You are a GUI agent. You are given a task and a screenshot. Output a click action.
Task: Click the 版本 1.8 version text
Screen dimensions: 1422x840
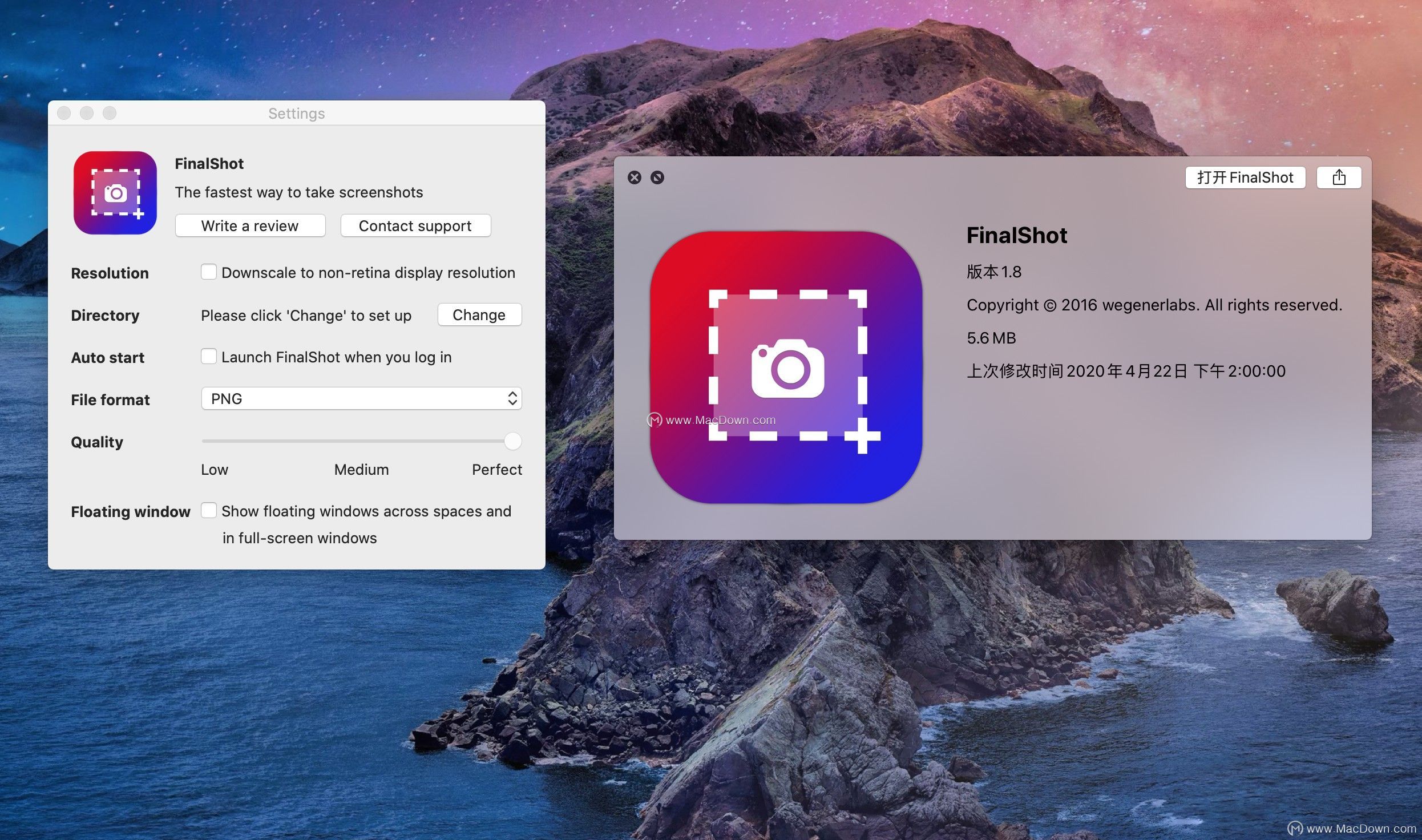[993, 272]
